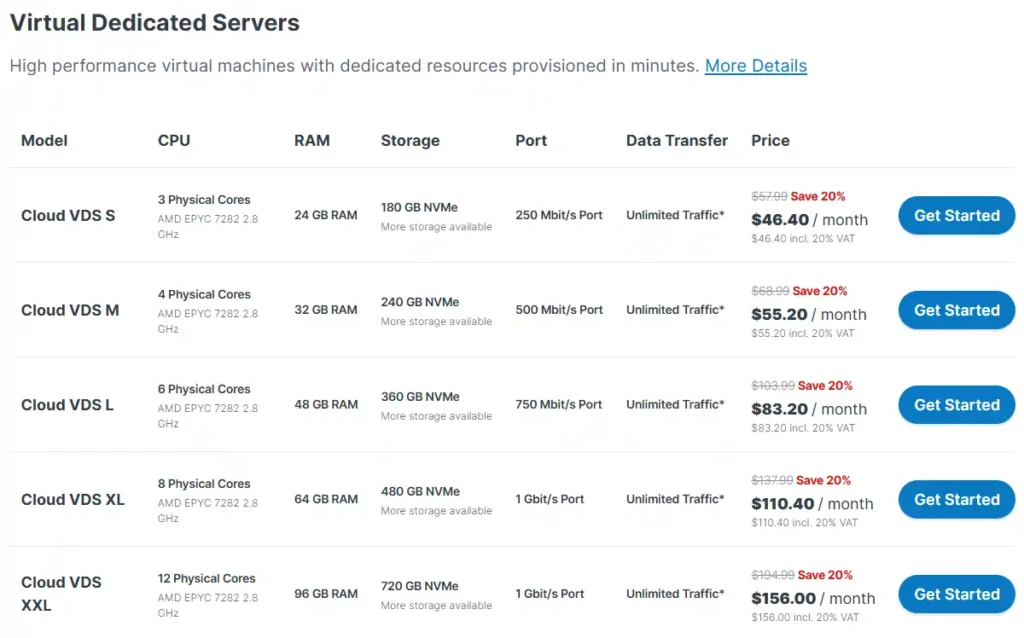Click Get Started for Cloud VDS XXL
Image resolution: width=1024 pixels, height=638 pixels.
(x=955, y=593)
